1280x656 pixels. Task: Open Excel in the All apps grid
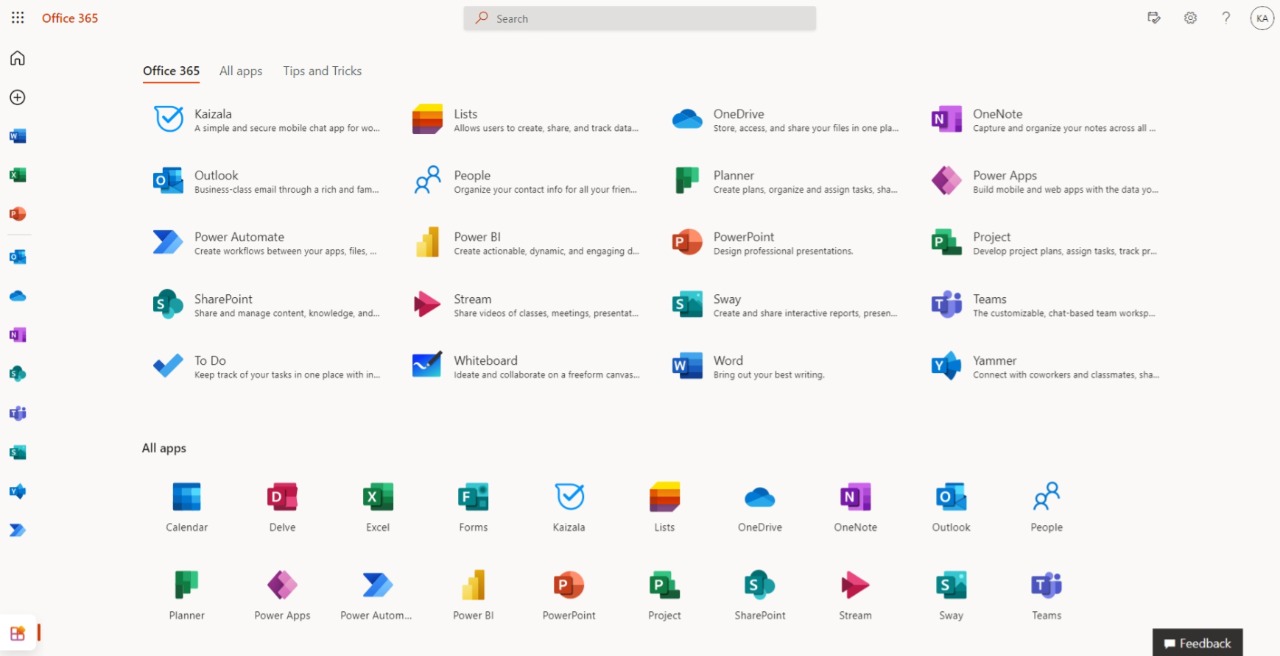click(x=378, y=507)
